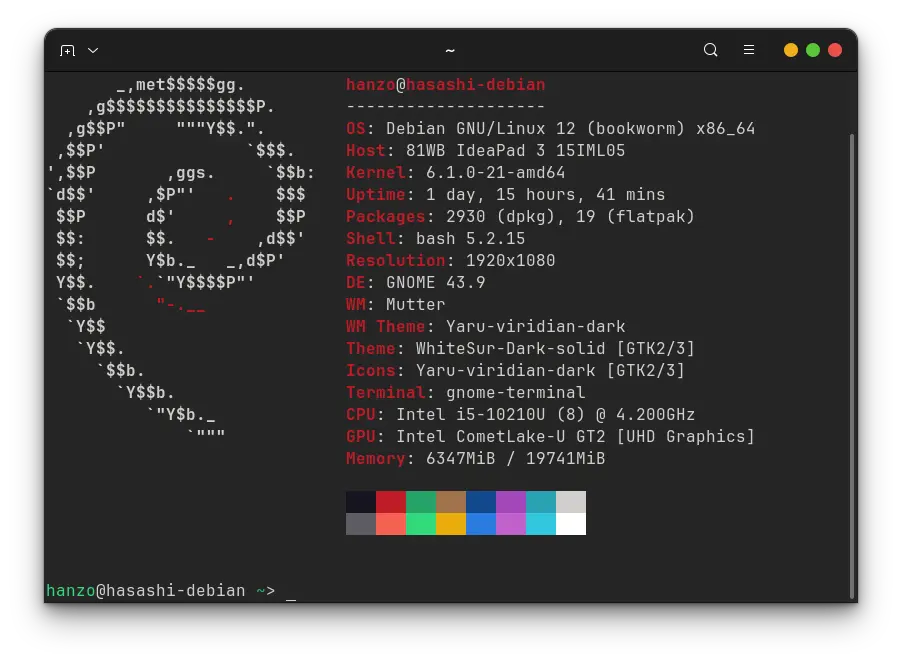Click the purple color block in top row
This screenshot has height=663, width=902.
point(511,502)
